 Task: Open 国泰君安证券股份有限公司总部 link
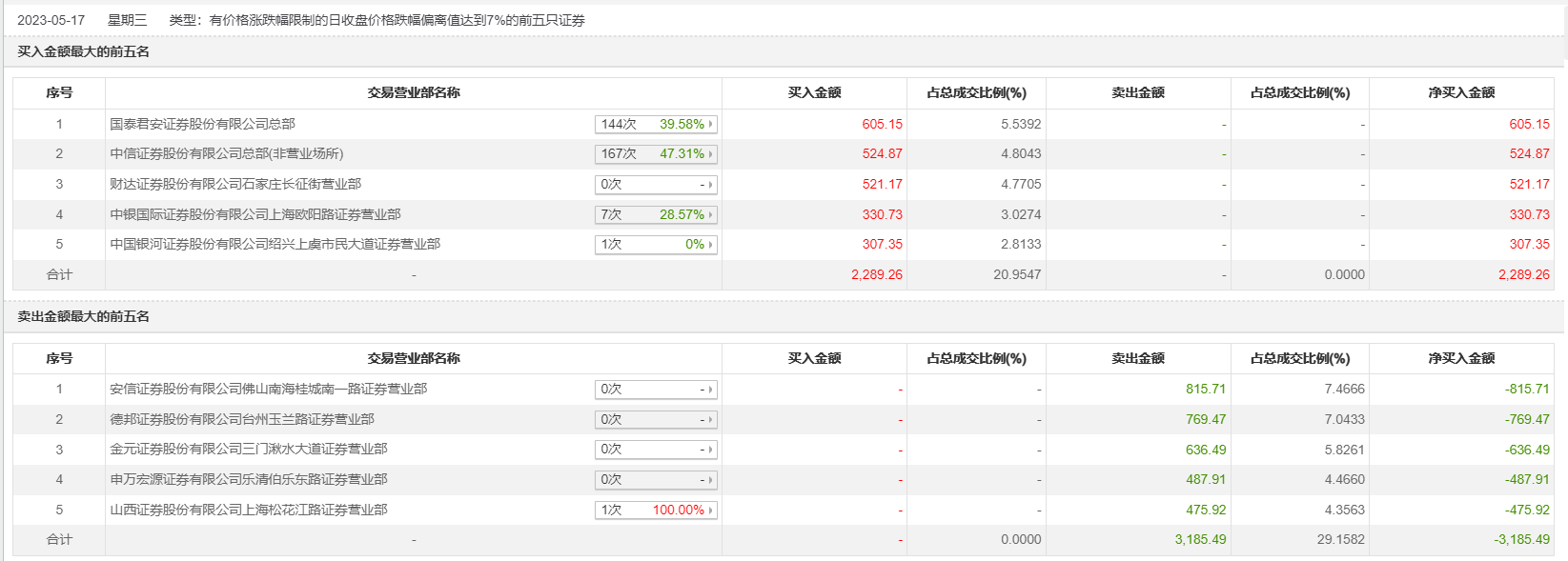(x=202, y=124)
